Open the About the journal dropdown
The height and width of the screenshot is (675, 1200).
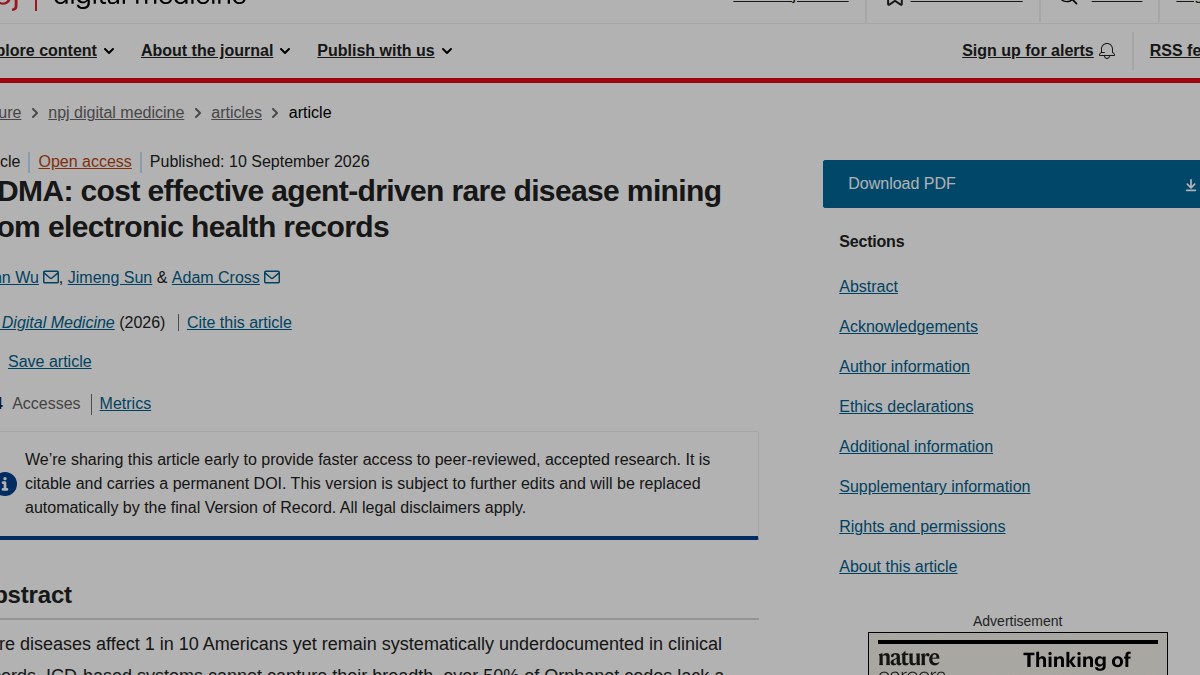[x=216, y=51]
